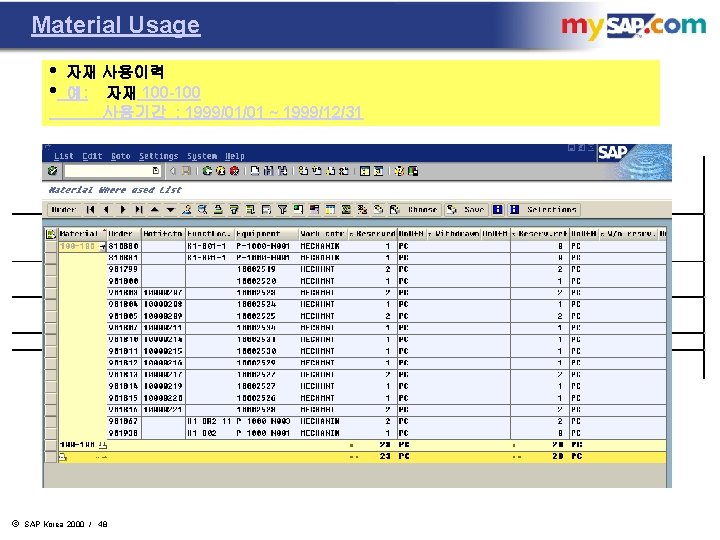
Task: Click the 100-100 material link in yellow box
Action: point(171,93)
